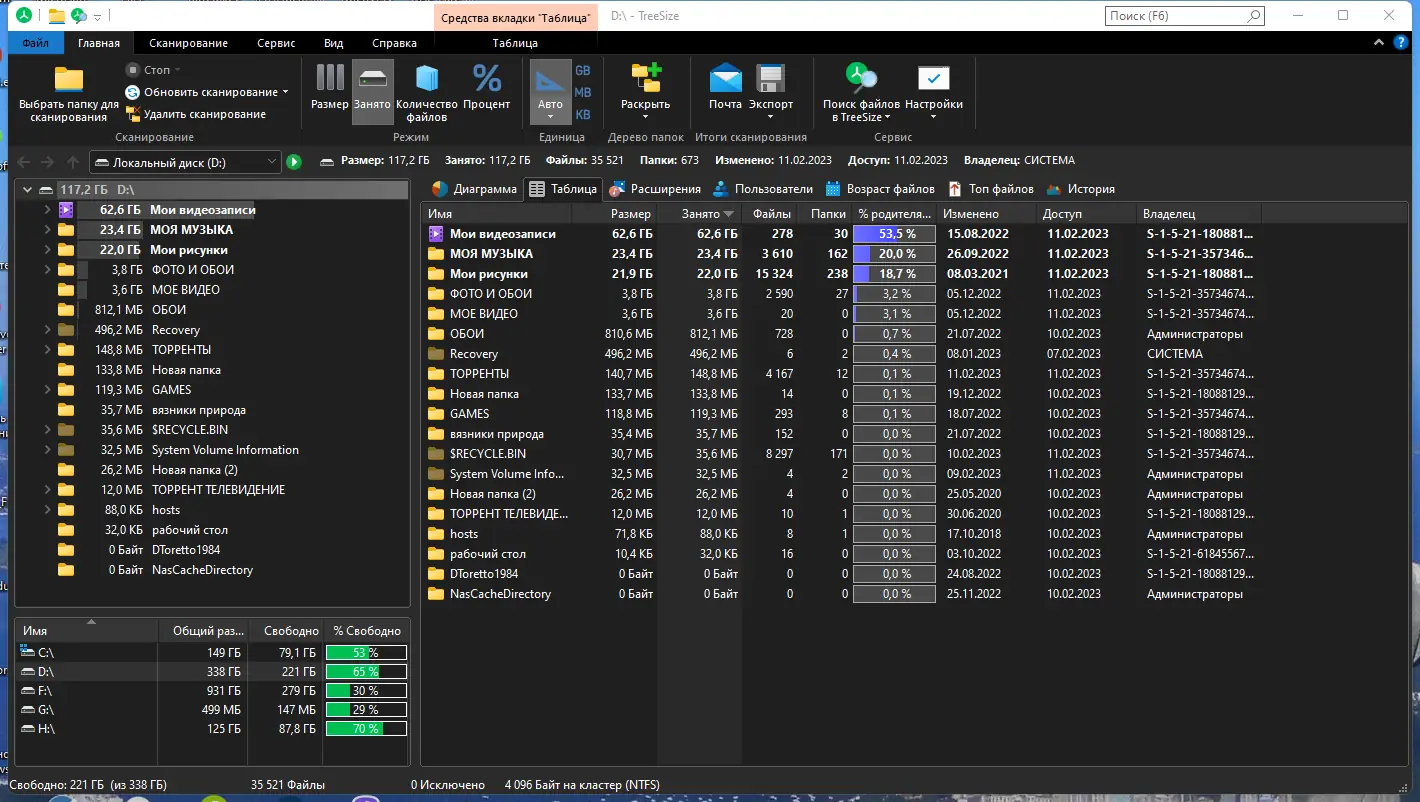Switch mode to Количество файлов

(x=427, y=92)
